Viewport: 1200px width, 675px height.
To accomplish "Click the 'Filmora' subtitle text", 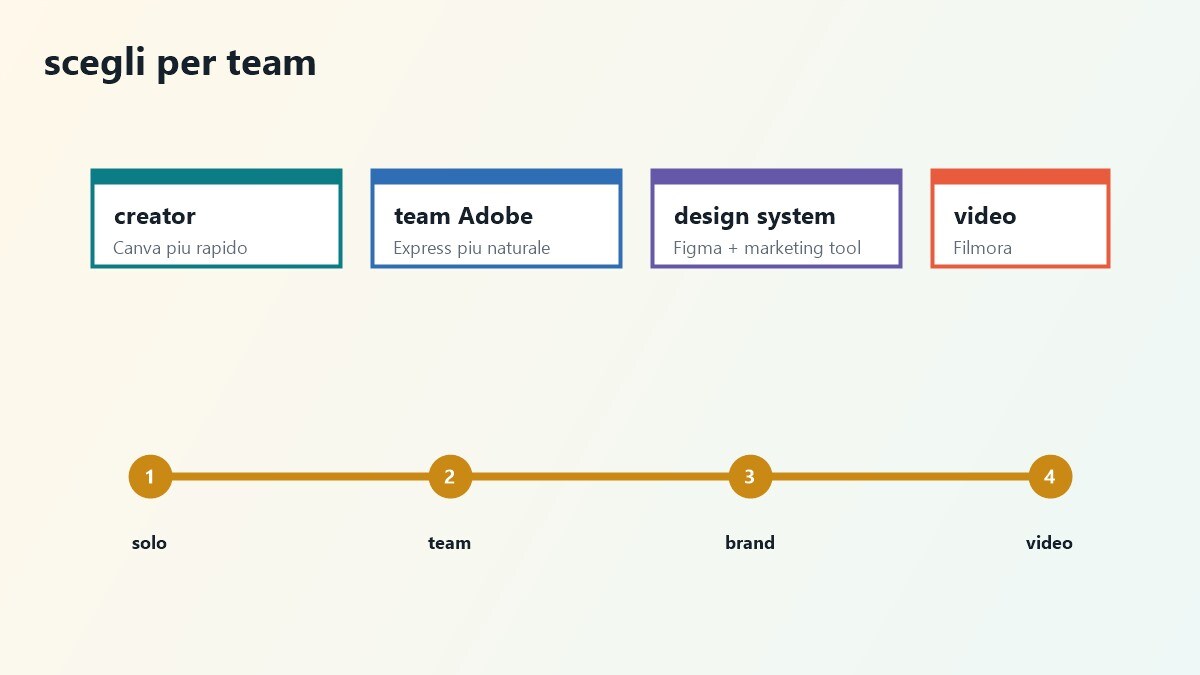I will (982, 248).
